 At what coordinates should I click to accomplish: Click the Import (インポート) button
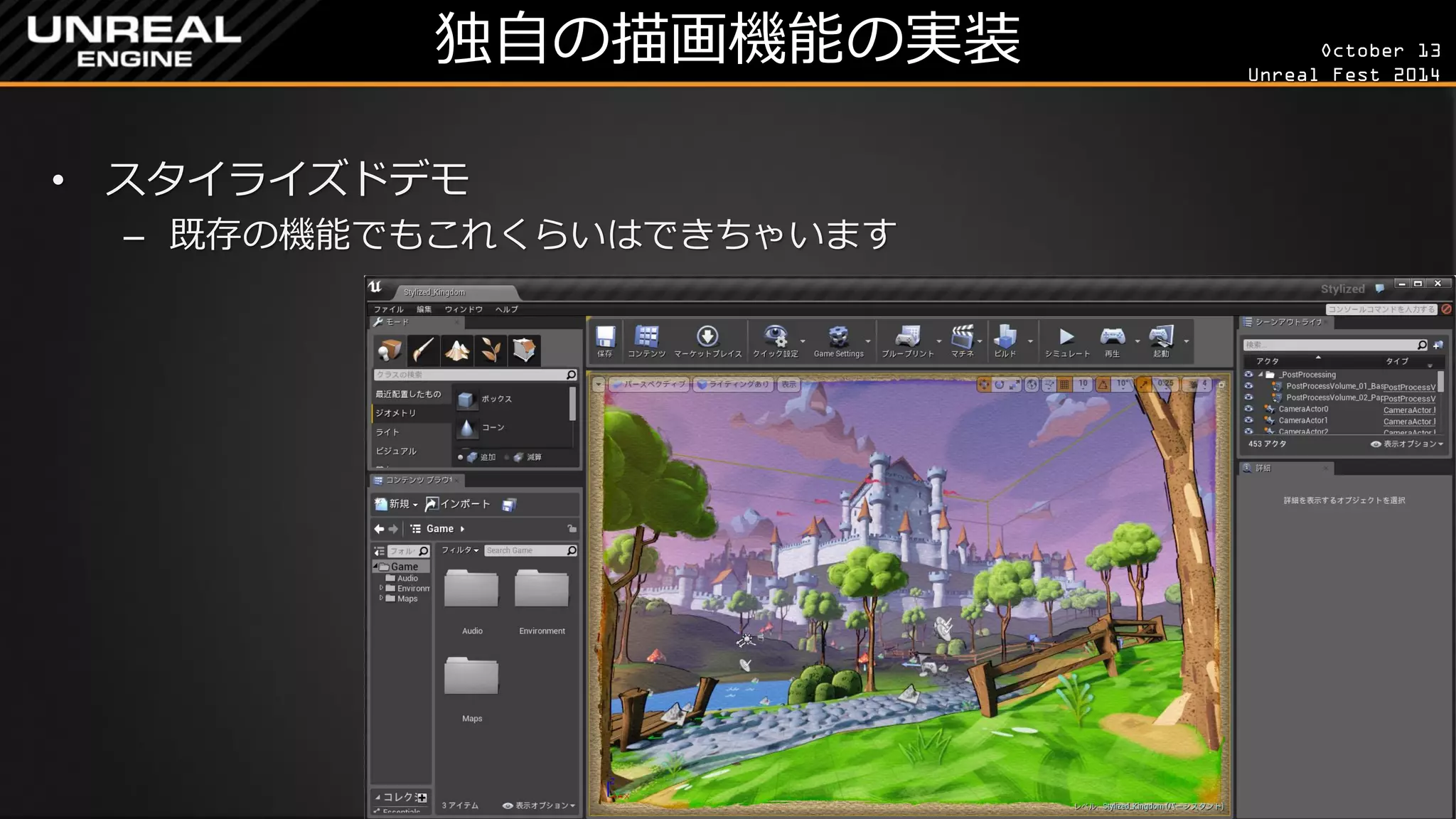point(458,504)
